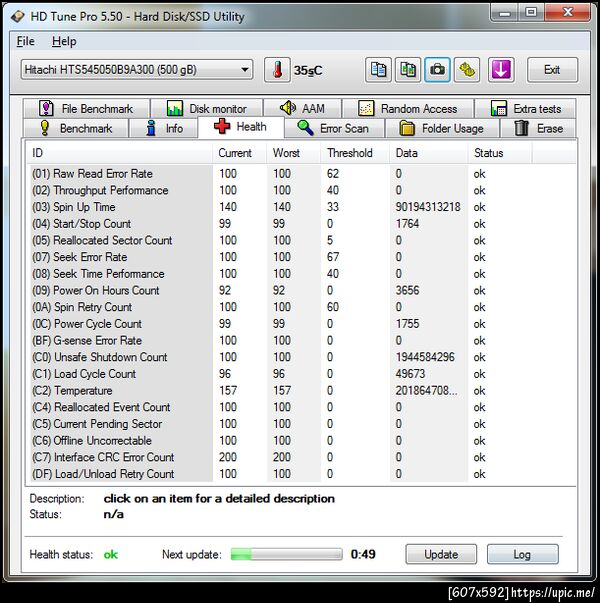Select the Offline Uncorrectable row
This screenshot has height=603, width=600.
(301, 440)
